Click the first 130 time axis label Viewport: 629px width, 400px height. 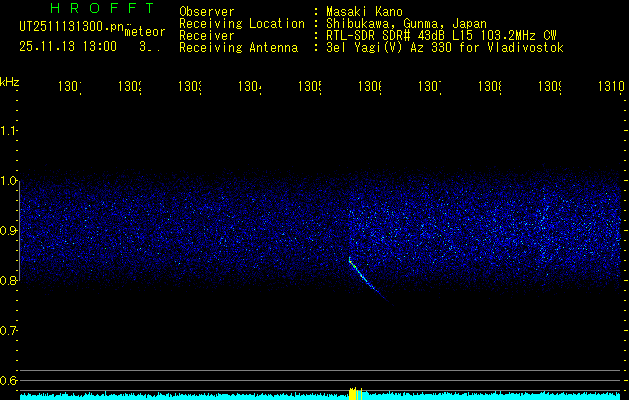69,88
